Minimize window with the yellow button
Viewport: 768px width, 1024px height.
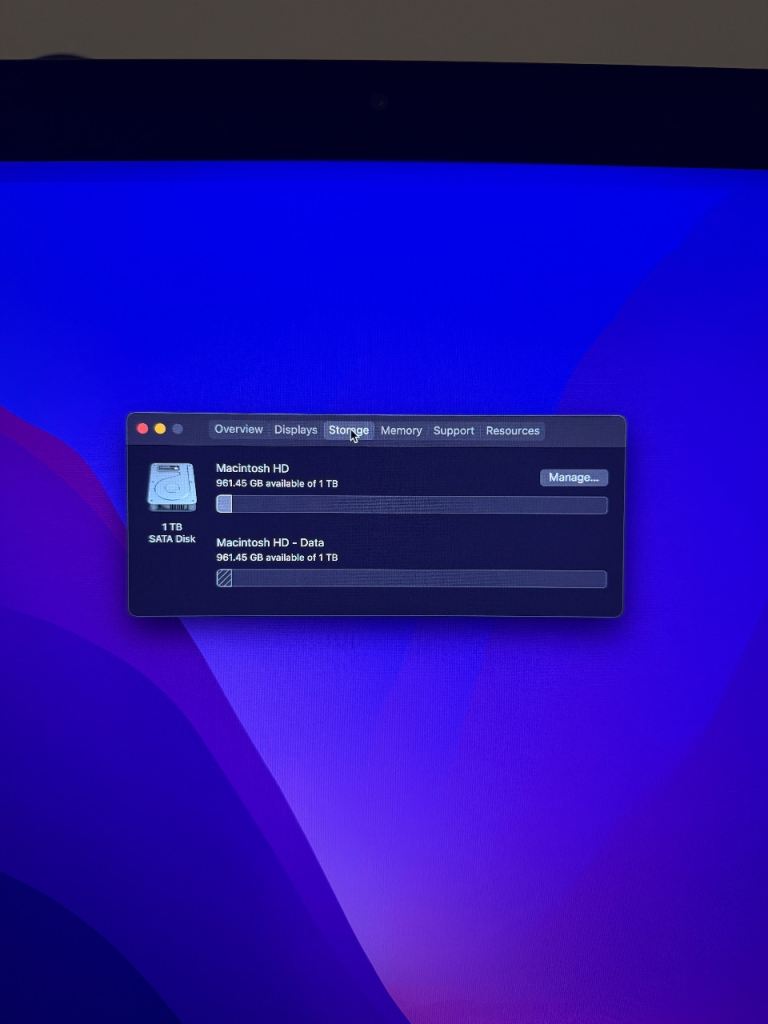pos(160,429)
